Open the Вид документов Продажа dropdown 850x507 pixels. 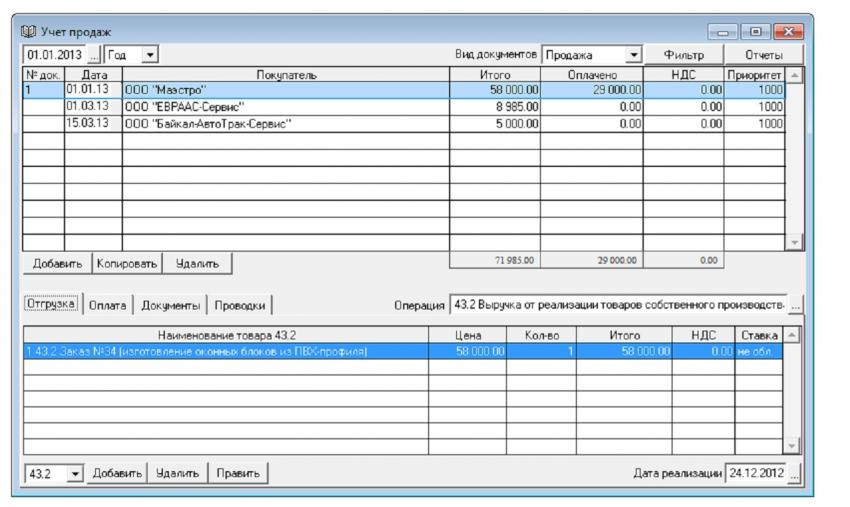634,52
